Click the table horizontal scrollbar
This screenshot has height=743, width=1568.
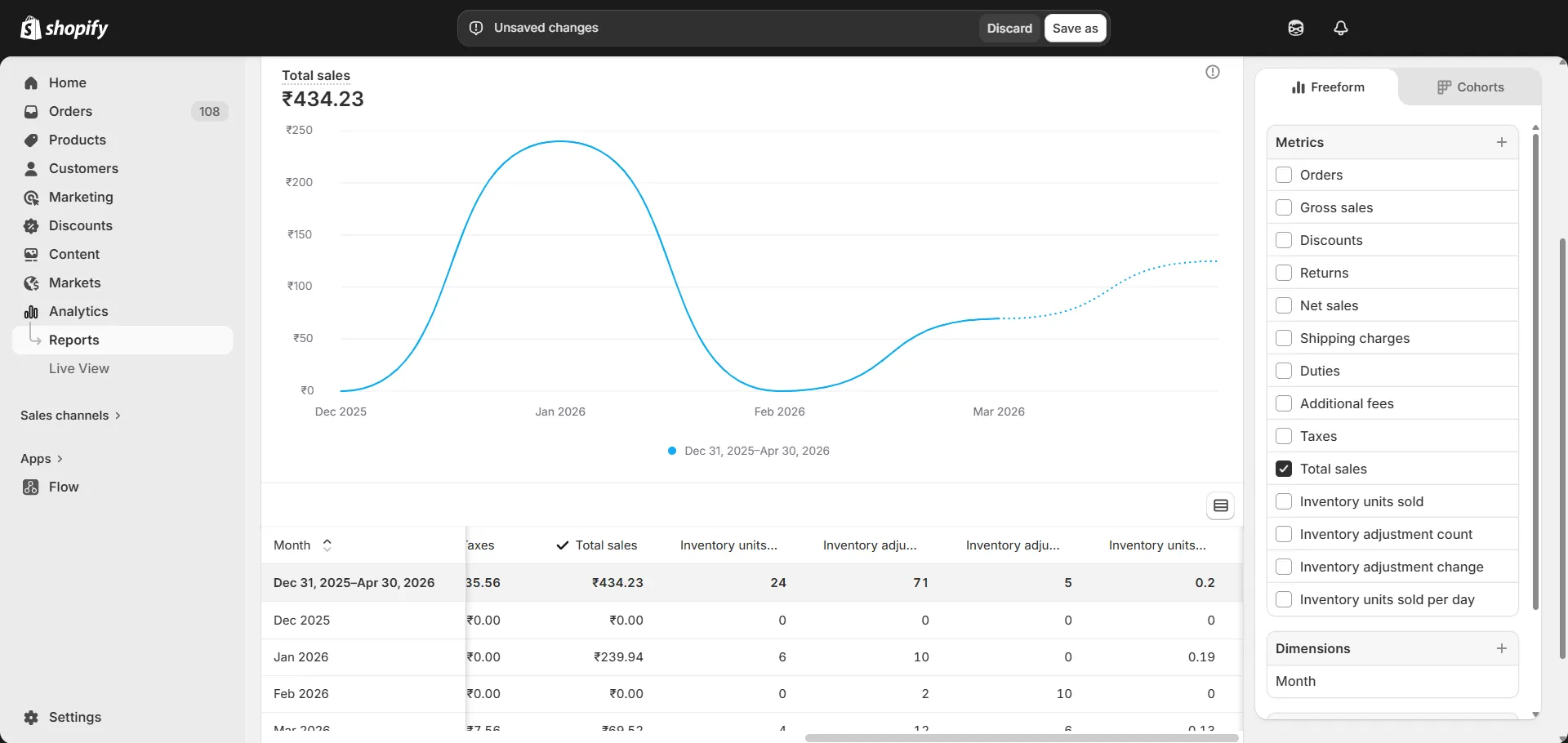(x=1022, y=738)
